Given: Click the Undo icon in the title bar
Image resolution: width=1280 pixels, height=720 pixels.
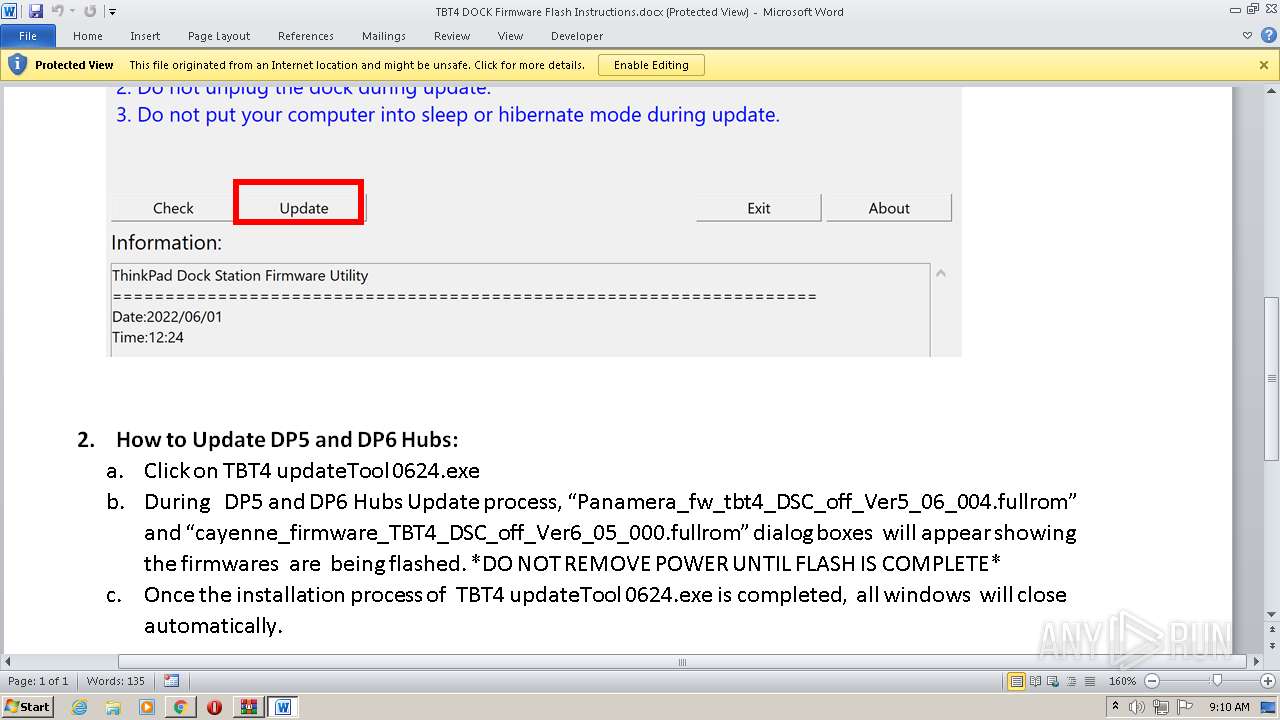Looking at the screenshot, I should 57,12.
